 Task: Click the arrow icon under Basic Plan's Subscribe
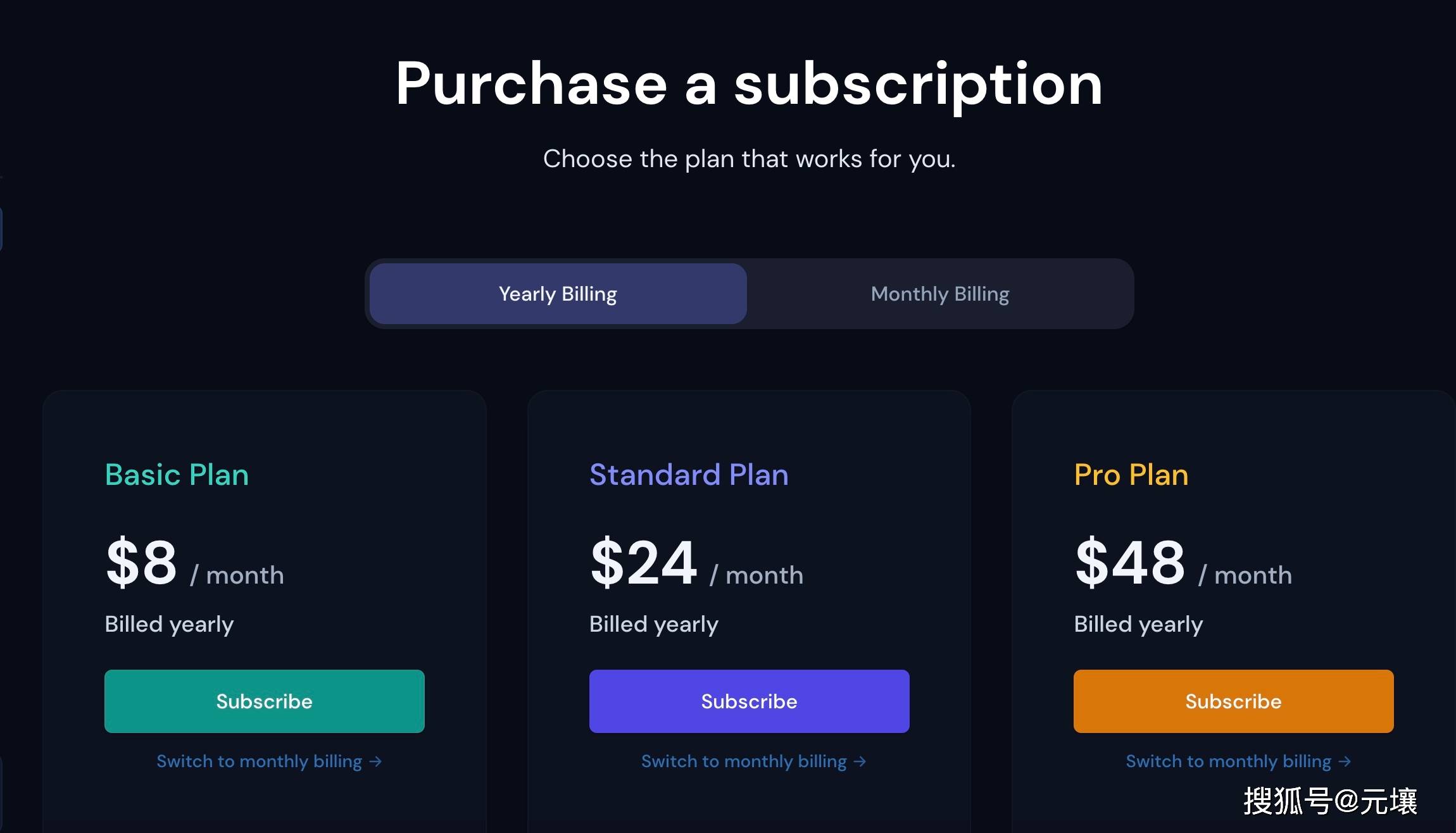tap(375, 761)
